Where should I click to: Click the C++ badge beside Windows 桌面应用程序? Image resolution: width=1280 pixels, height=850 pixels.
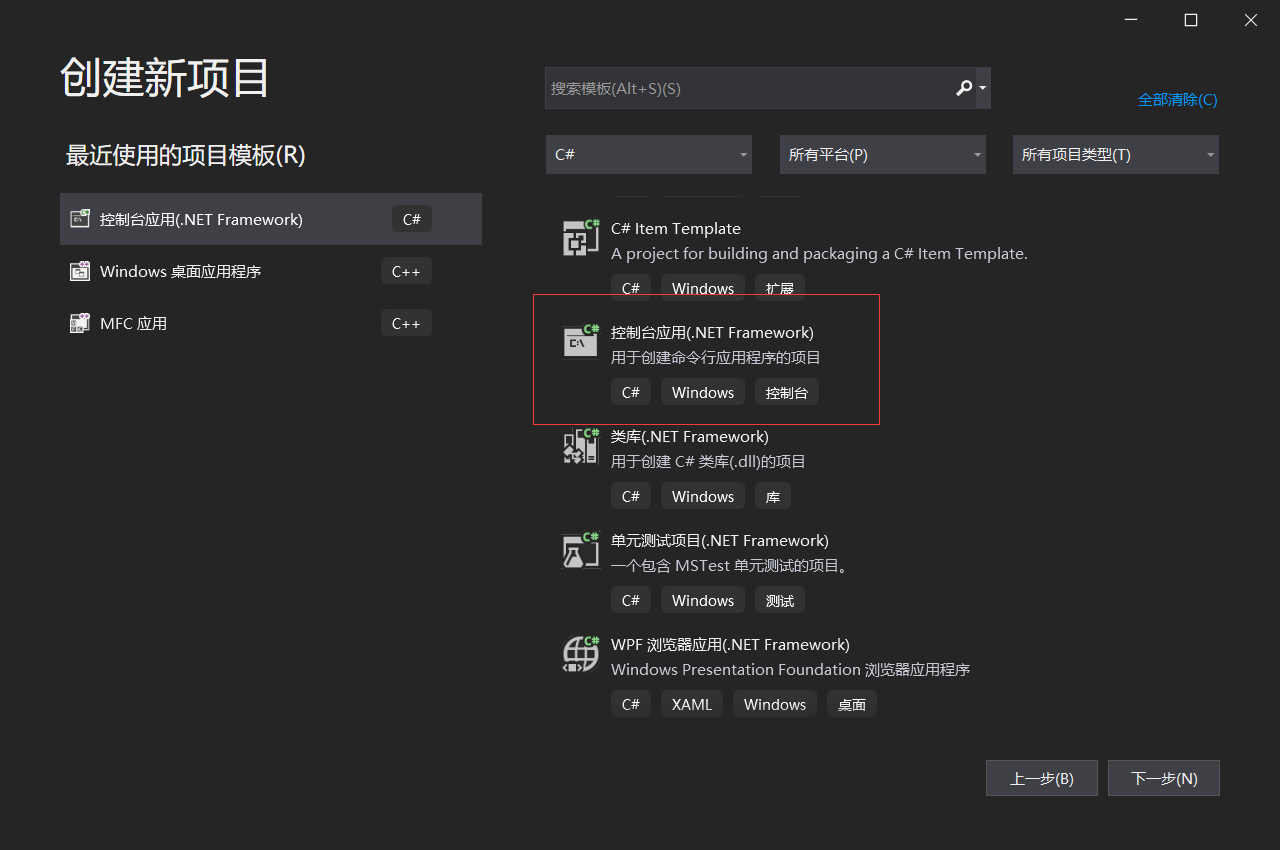pyautogui.click(x=406, y=271)
